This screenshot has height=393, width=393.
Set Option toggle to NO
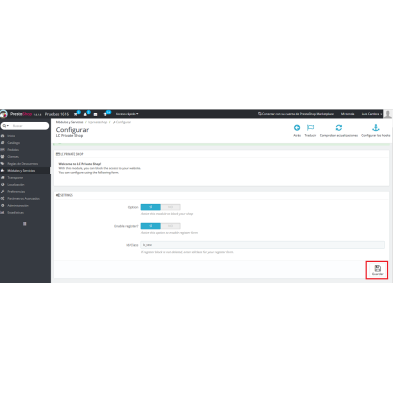170,207
